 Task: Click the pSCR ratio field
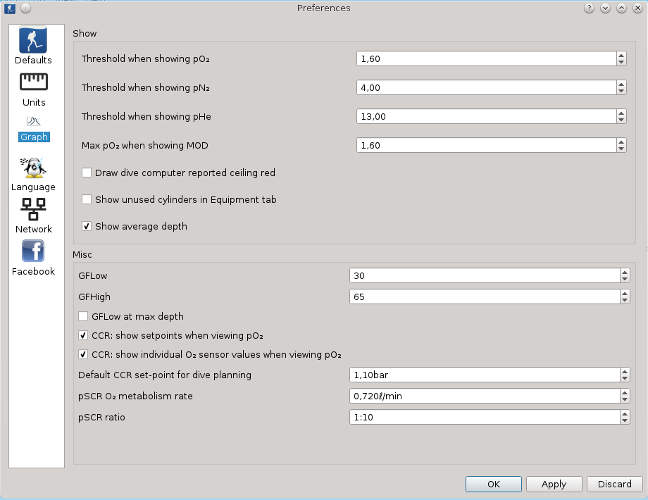484,417
